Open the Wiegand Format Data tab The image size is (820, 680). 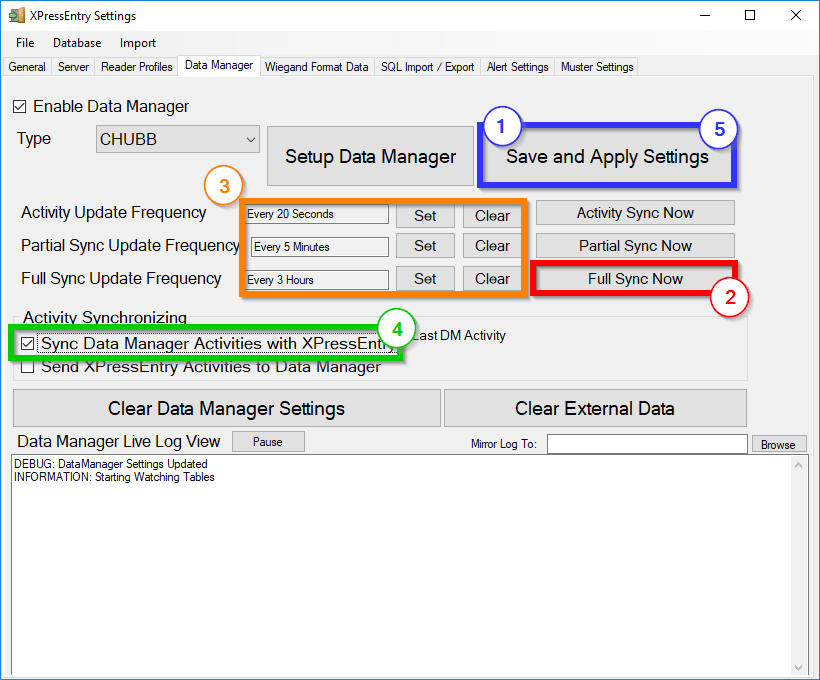[x=316, y=67]
